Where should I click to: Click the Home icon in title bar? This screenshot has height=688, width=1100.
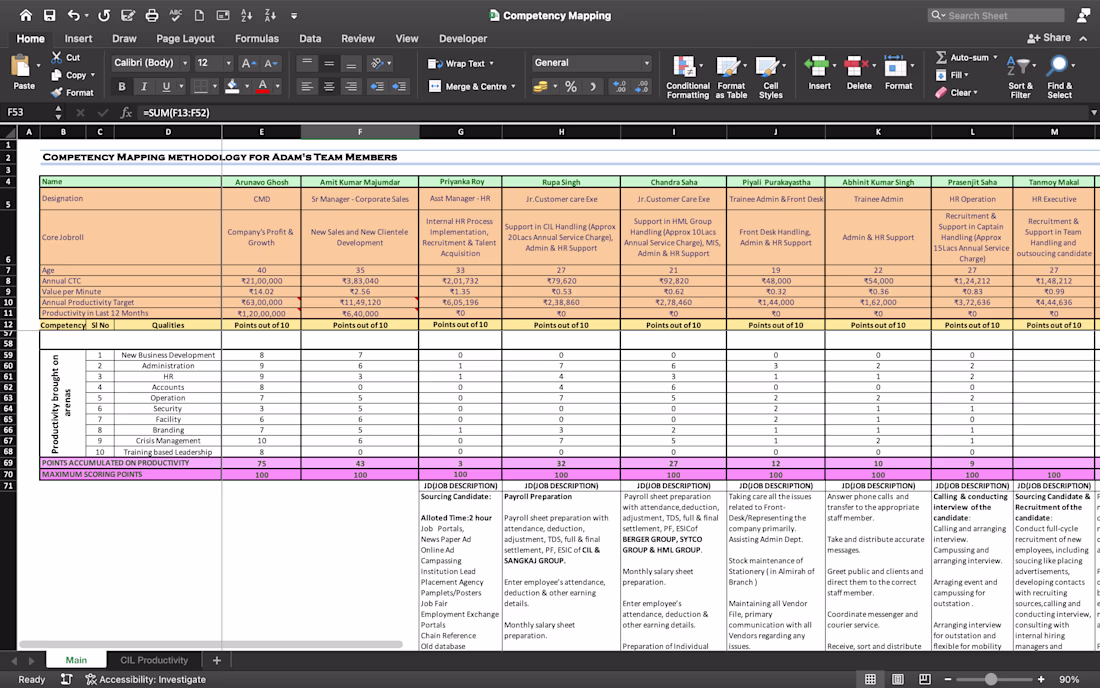25,15
